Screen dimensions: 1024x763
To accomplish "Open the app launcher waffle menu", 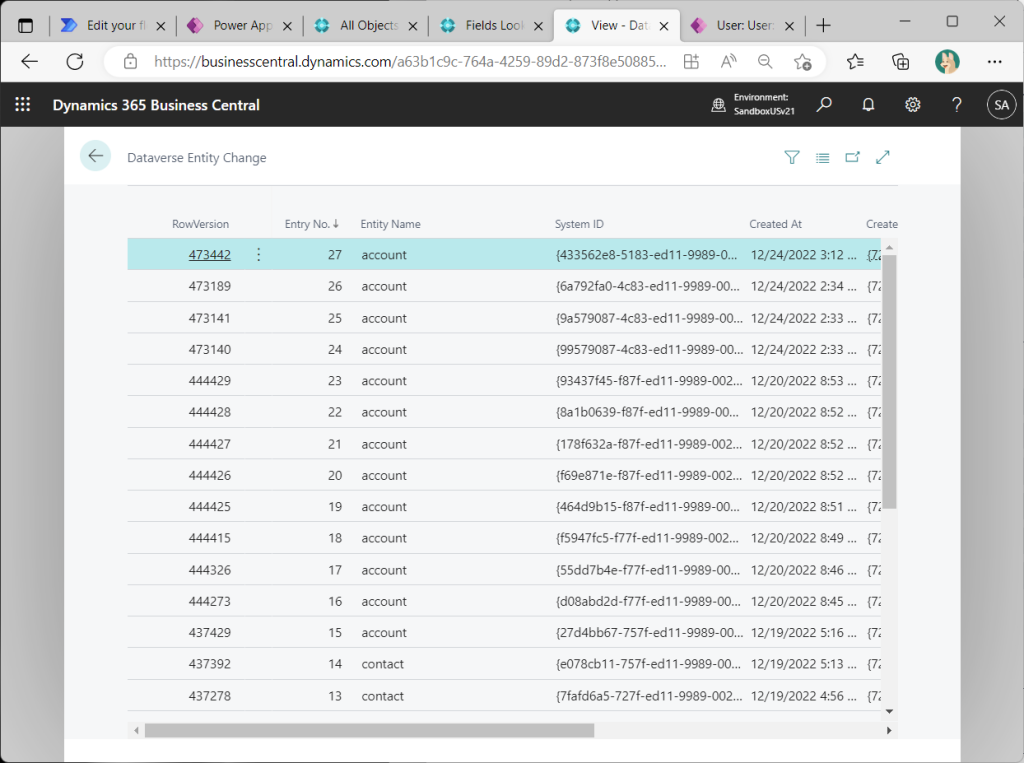I will tap(22, 105).
